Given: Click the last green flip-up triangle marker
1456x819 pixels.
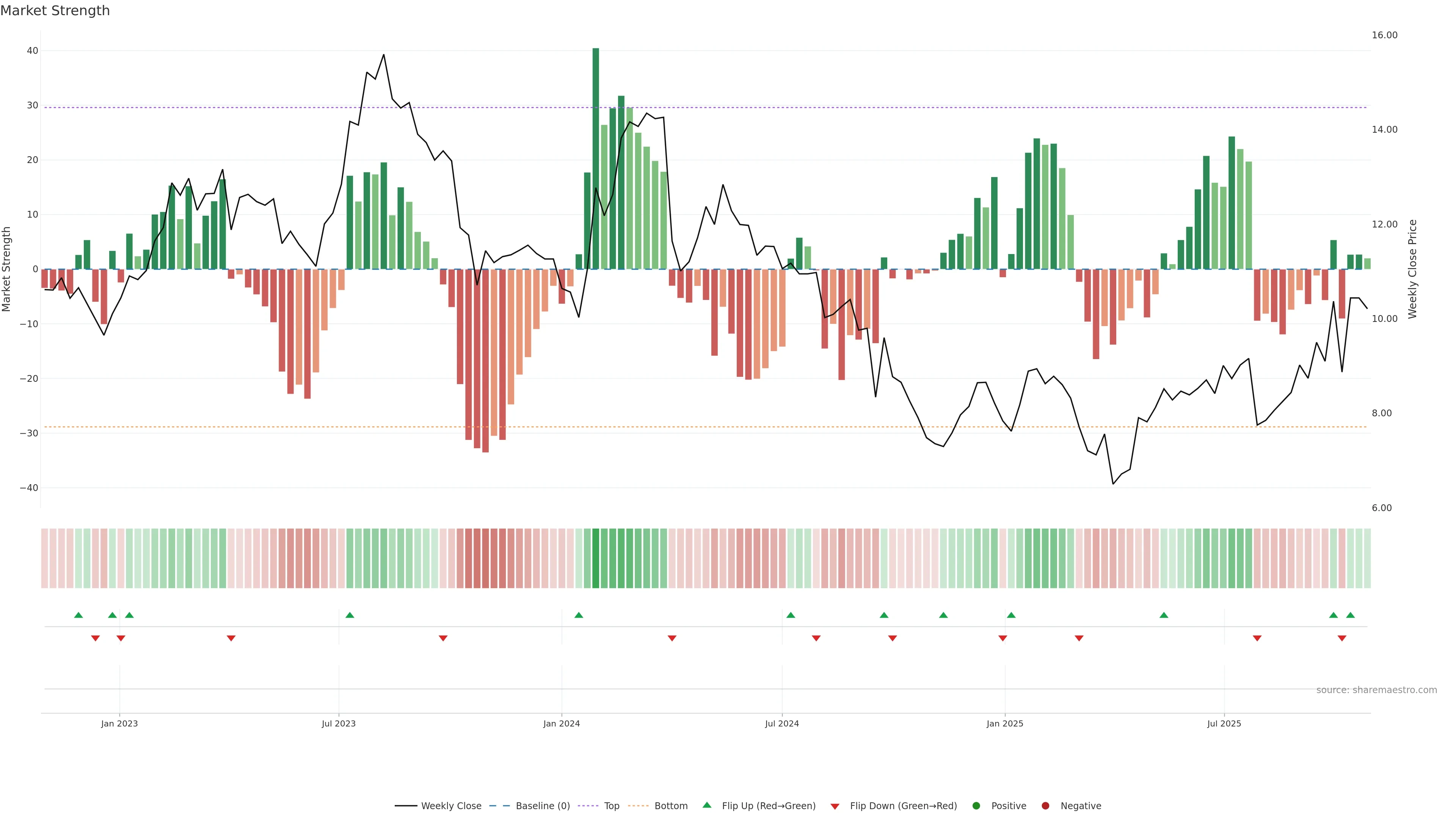Looking at the screenshot, I should pos(1350,615).
